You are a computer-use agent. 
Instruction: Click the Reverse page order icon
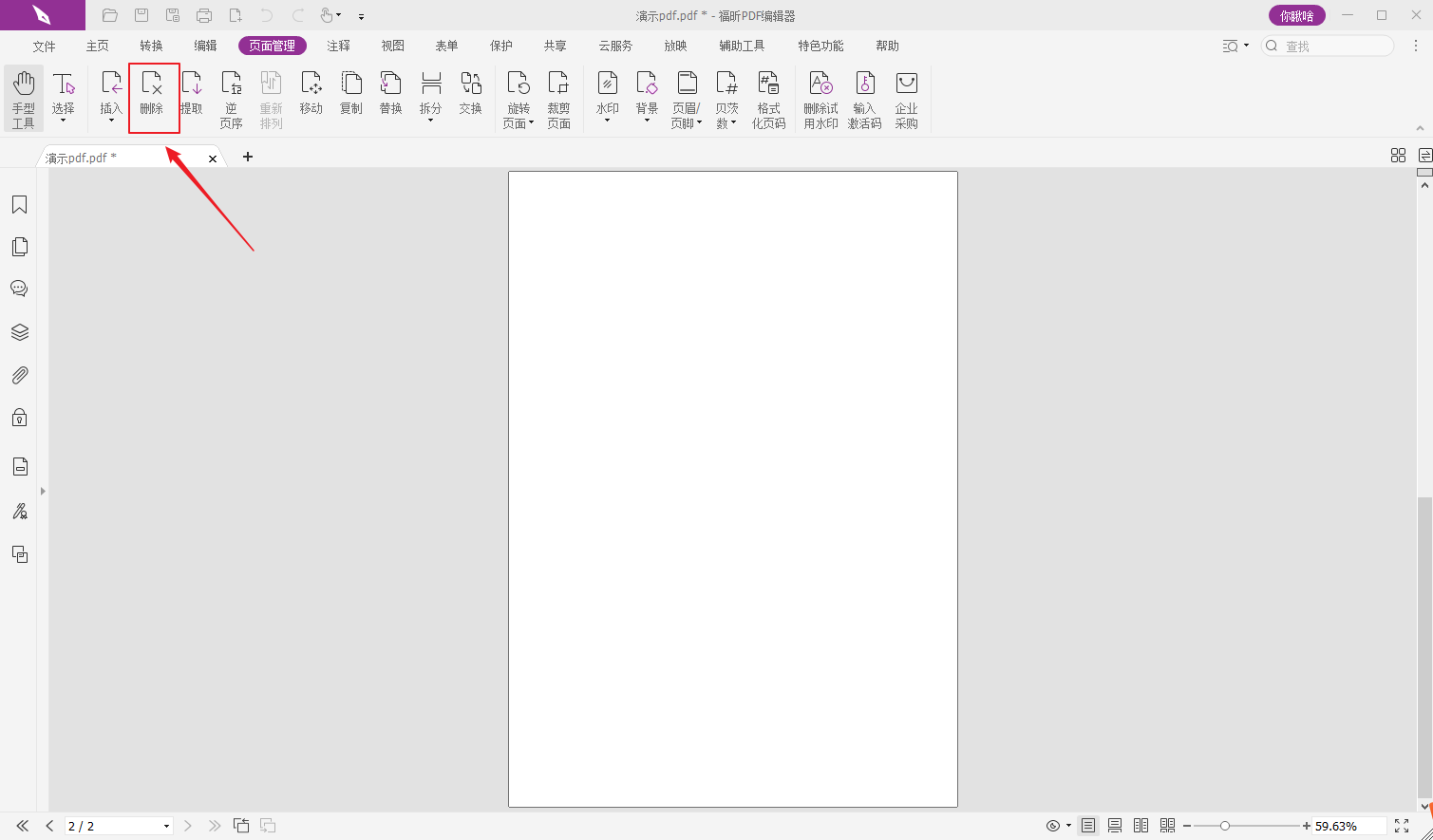tap(231, 99)
